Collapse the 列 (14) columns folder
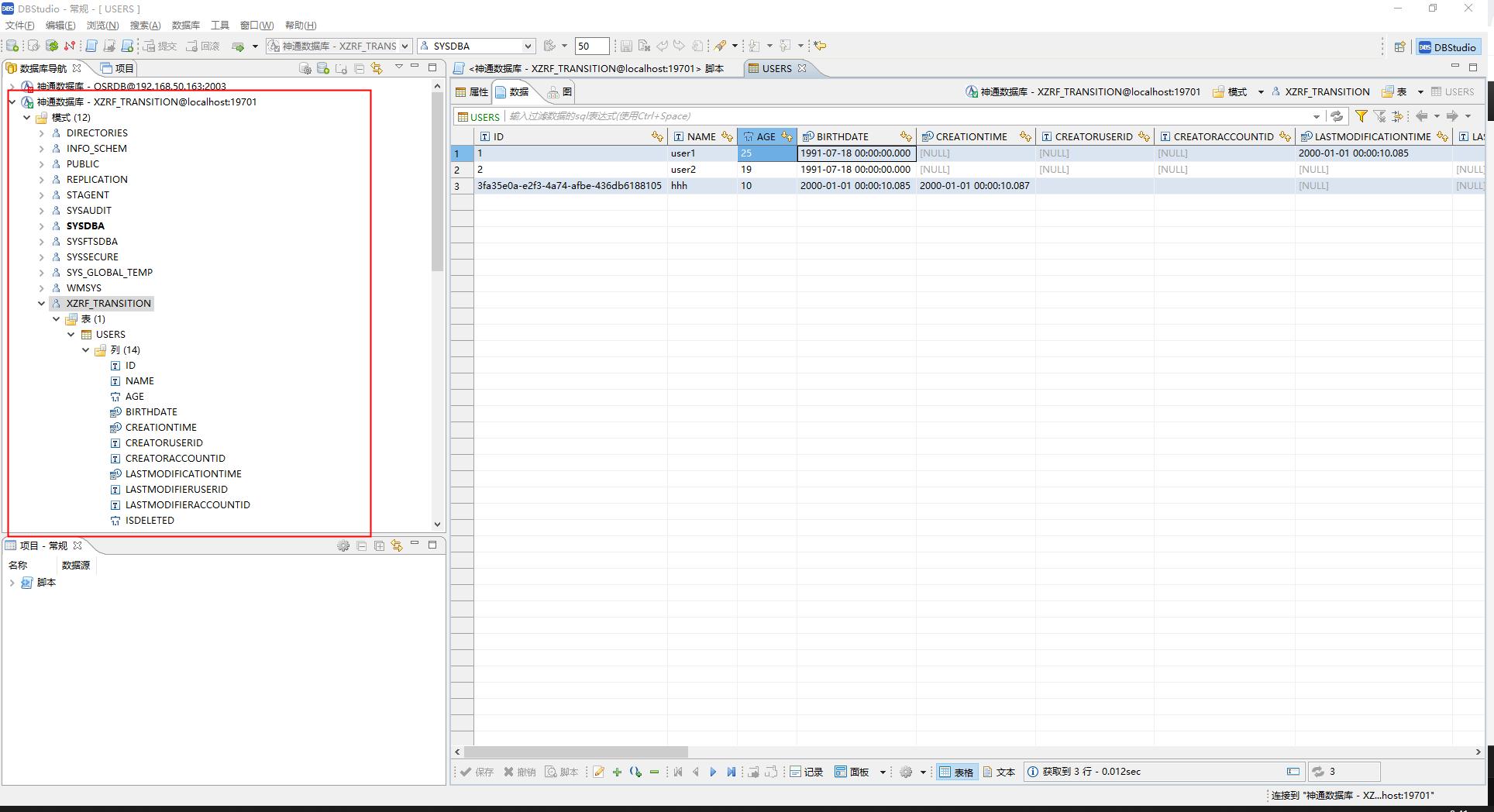 pyautogui.click(x=86, y=349)
